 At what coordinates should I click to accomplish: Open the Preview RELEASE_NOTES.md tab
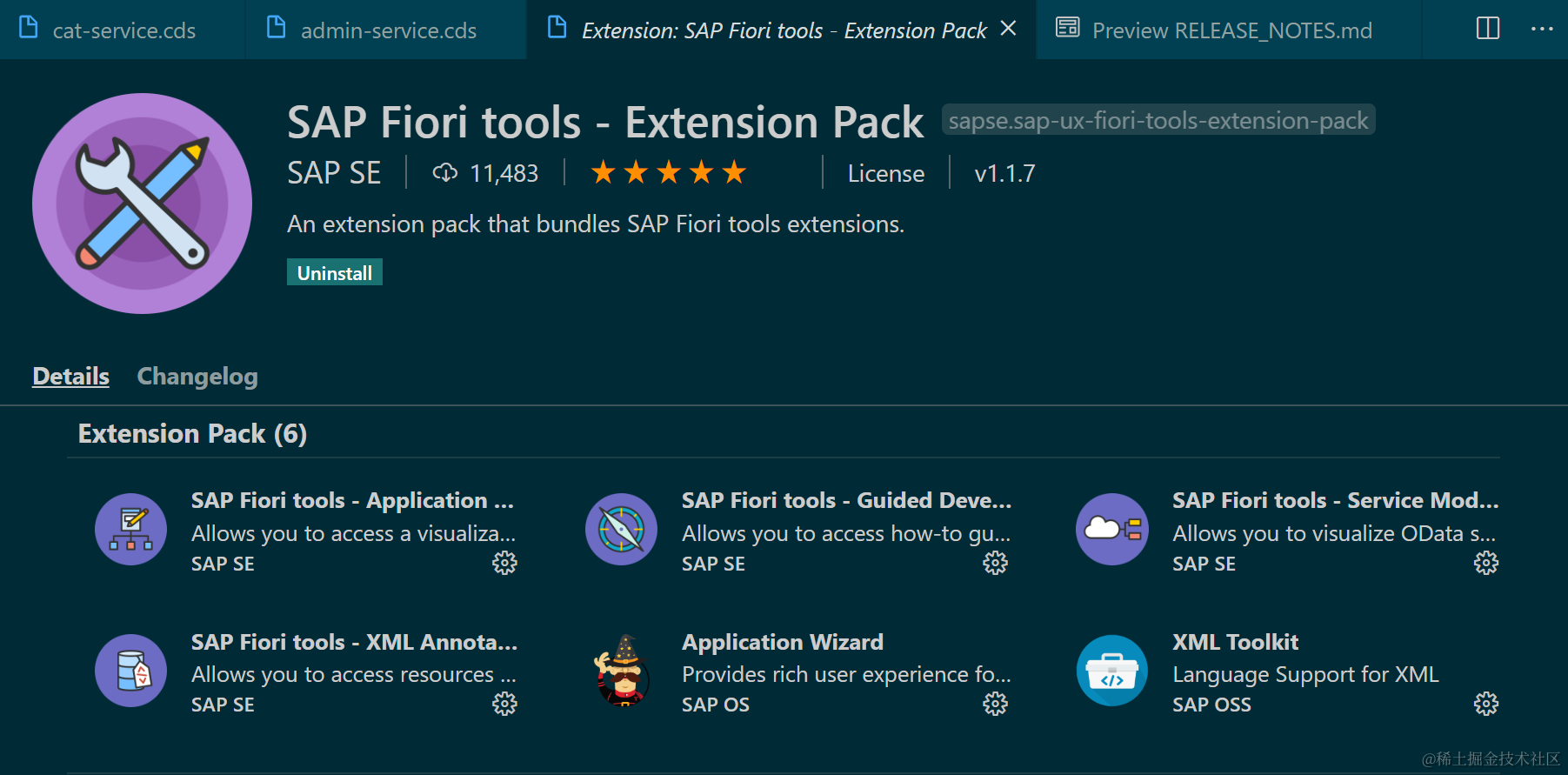tap(1231, 30)
